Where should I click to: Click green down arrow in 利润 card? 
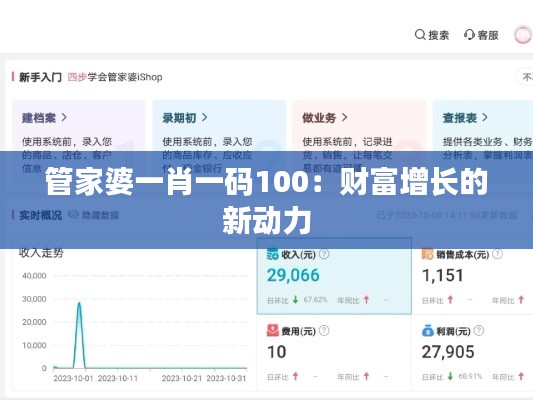point(450,376)
